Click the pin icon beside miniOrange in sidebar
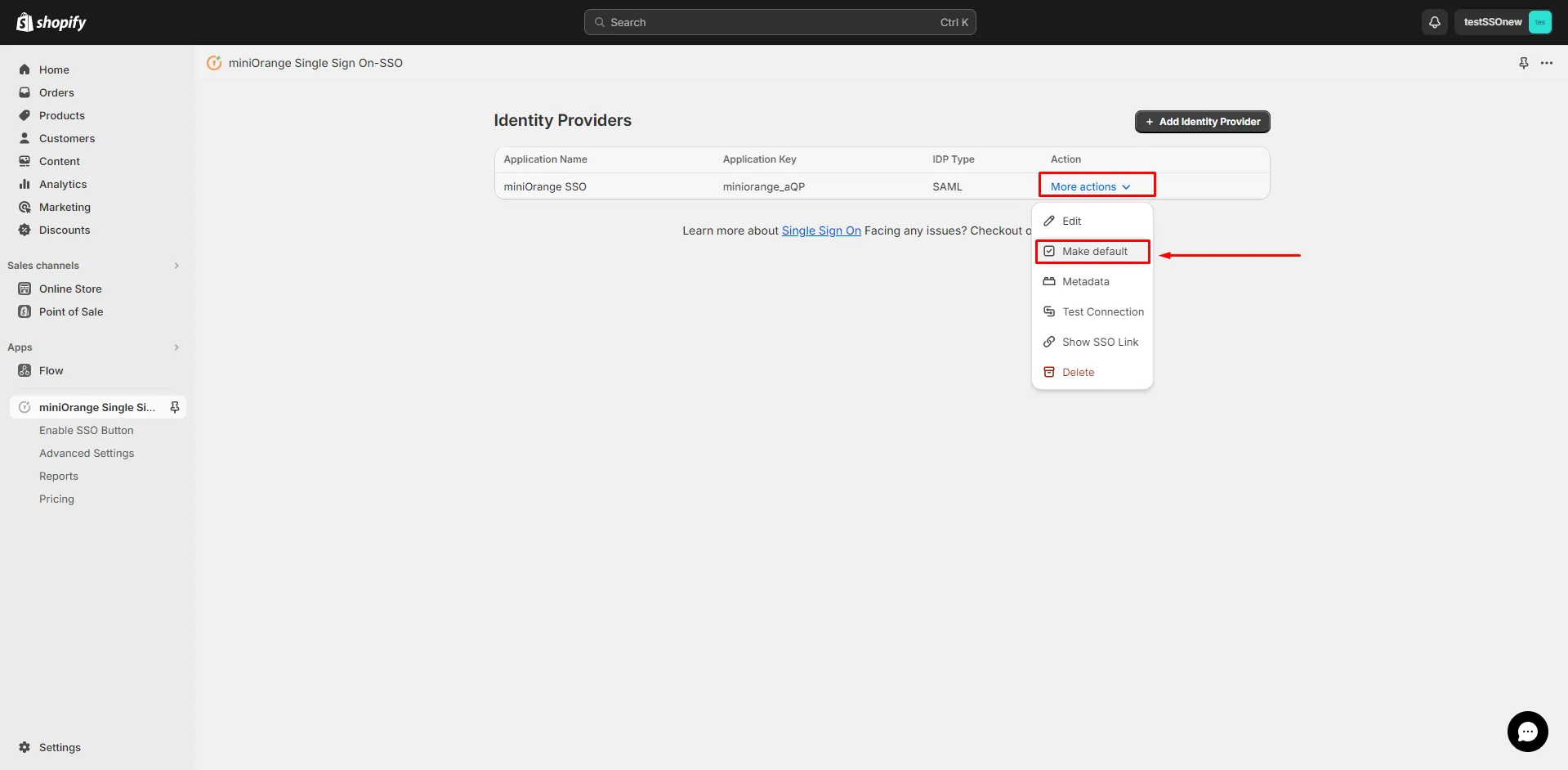 click(174, 407)
